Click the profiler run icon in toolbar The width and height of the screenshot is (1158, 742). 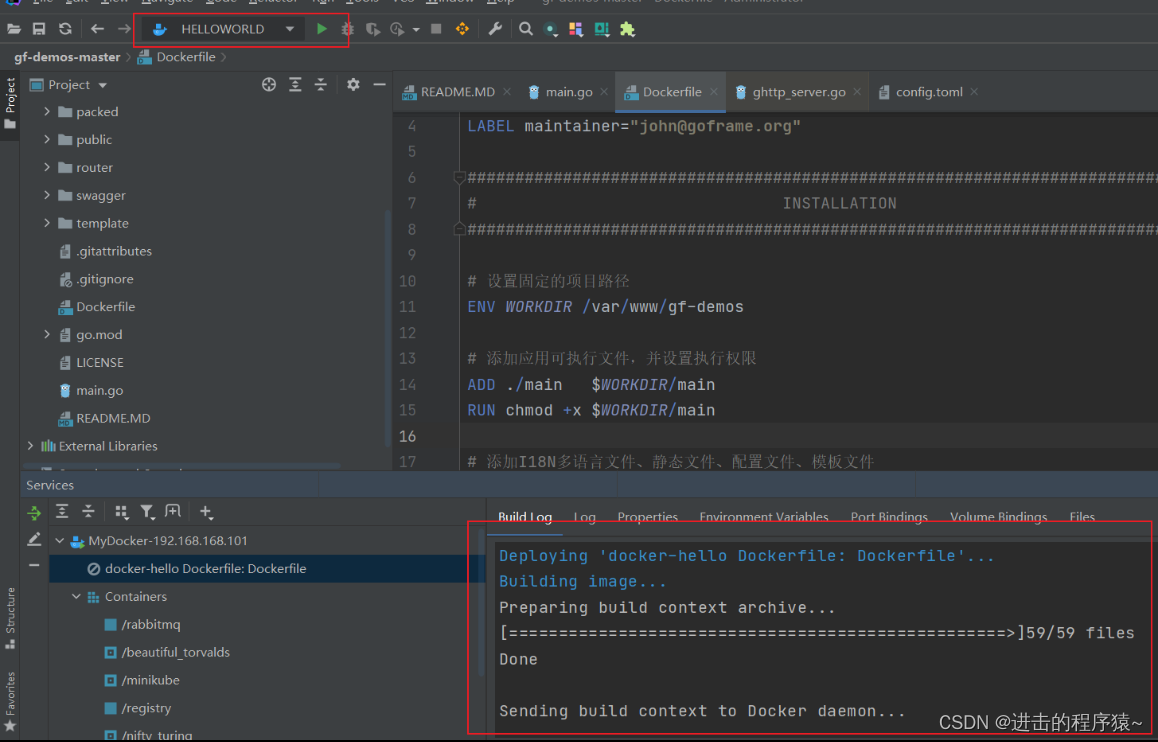point(397,30)
